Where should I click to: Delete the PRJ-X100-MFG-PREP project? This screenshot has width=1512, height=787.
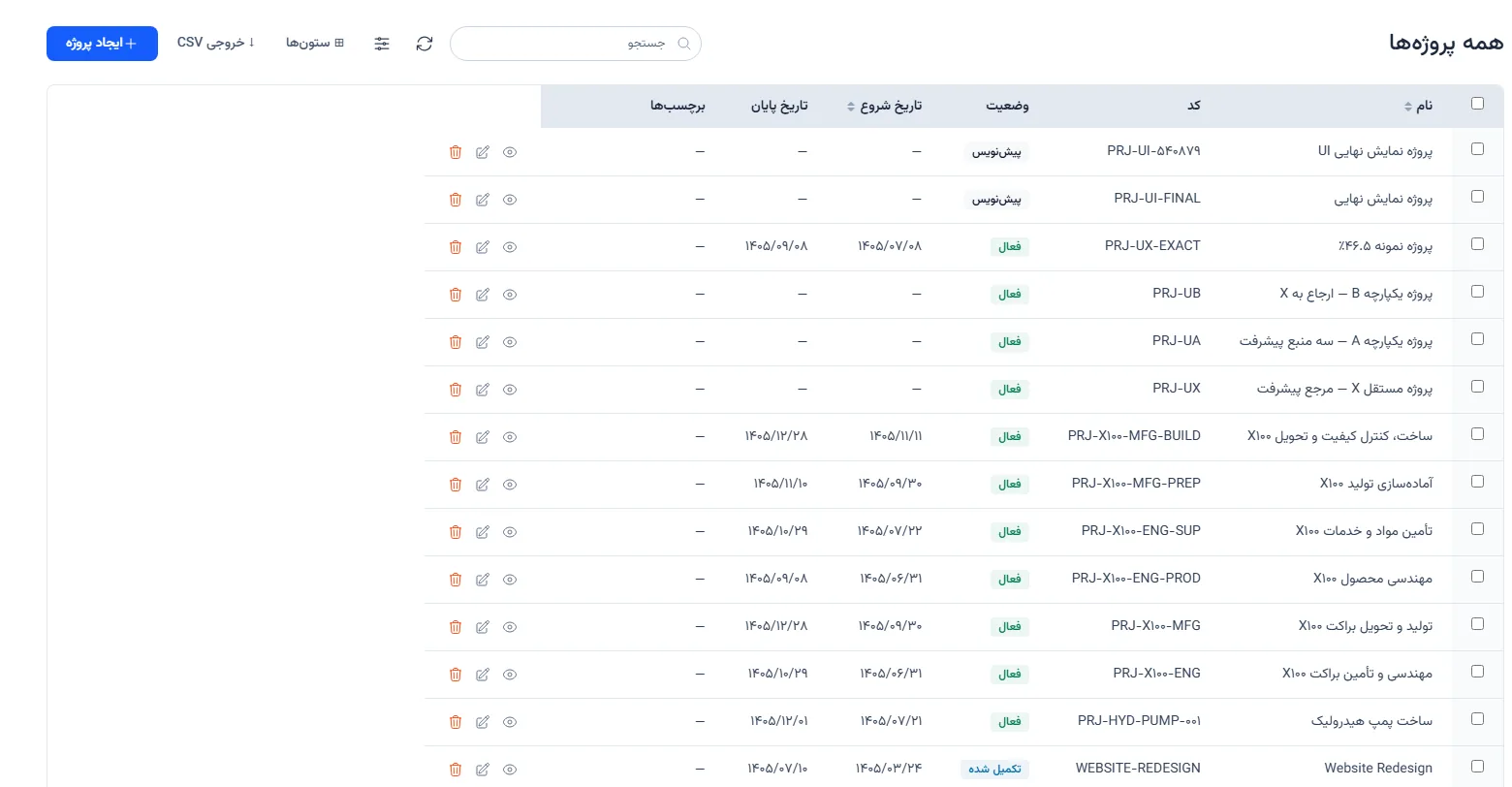pyautogui.click(x=456, y=485)
